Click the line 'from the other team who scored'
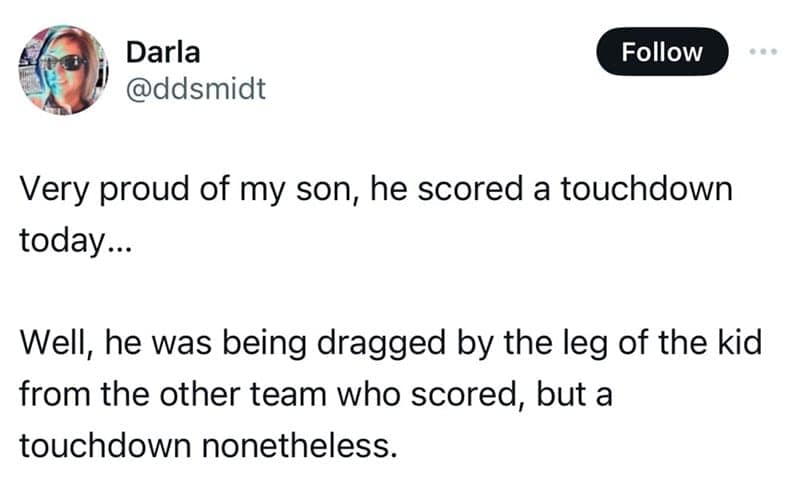800x485 pixels. pos(316,393)
